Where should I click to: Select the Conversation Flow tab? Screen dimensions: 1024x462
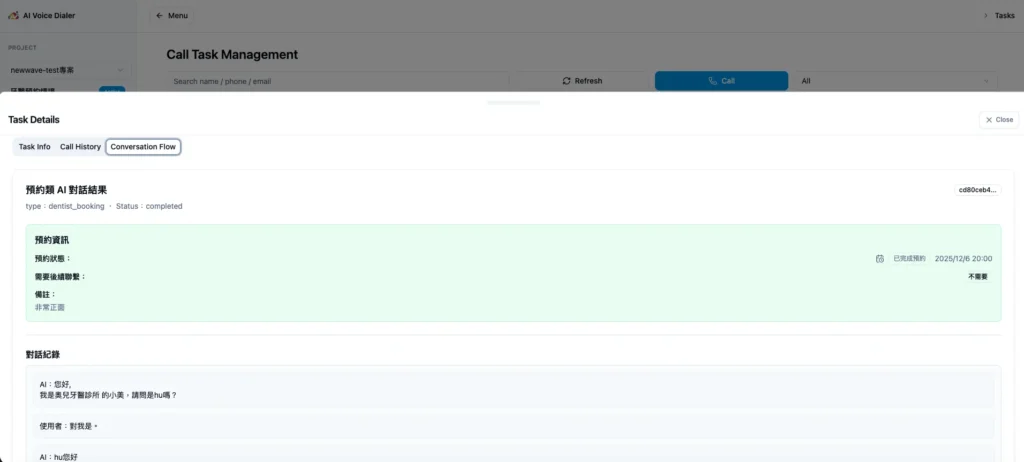(143, 147)
